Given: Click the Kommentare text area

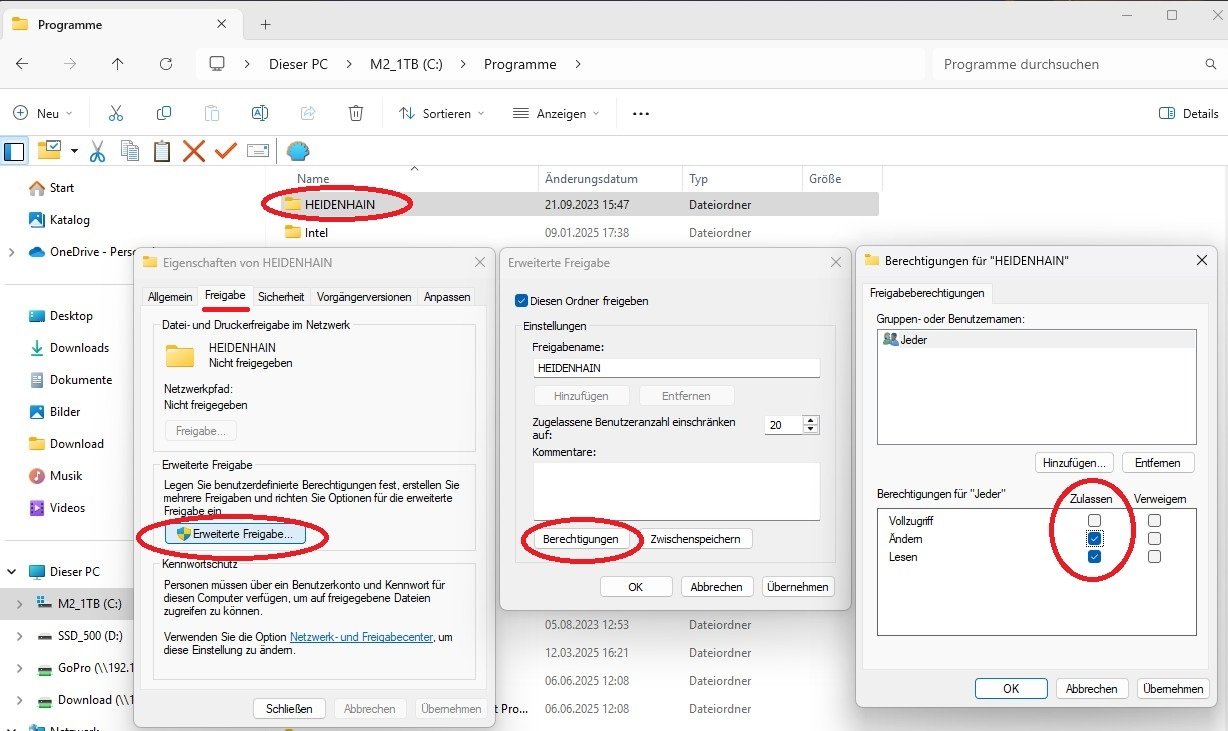Looking at the screenshot, I should coord(676,491).
